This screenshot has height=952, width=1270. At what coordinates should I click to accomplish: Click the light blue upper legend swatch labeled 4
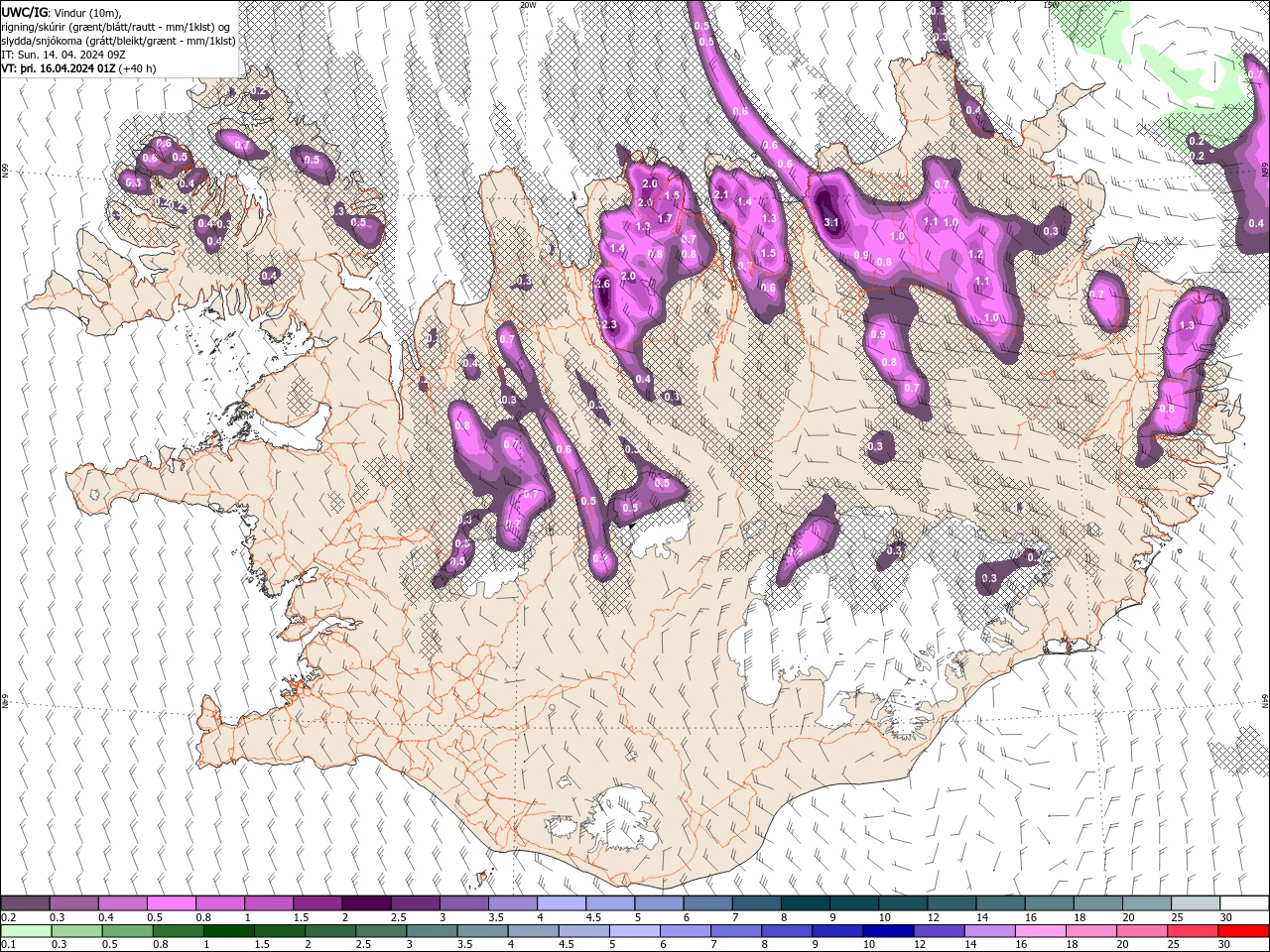(562, 903)
